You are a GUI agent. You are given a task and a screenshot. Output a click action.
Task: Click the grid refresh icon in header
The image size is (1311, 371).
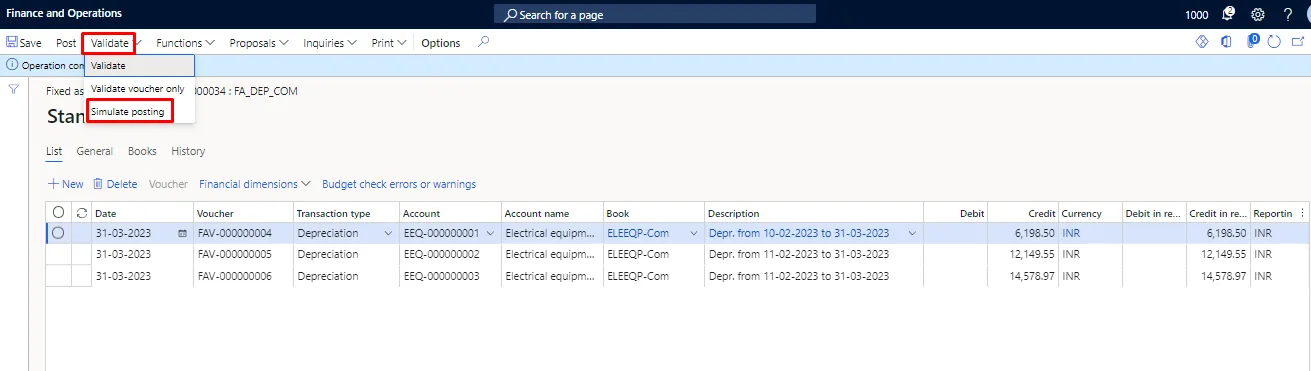82,213
